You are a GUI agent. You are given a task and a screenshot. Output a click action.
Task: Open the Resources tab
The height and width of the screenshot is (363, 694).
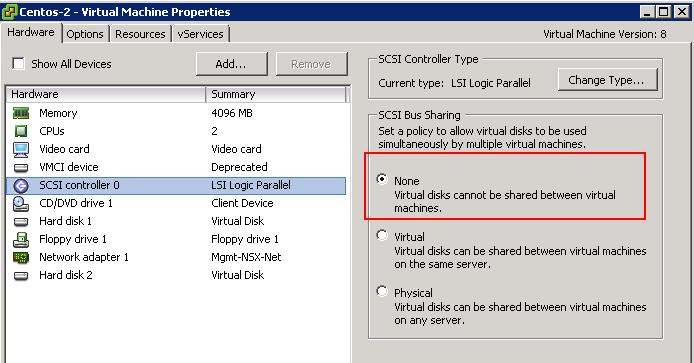[140, 34]
